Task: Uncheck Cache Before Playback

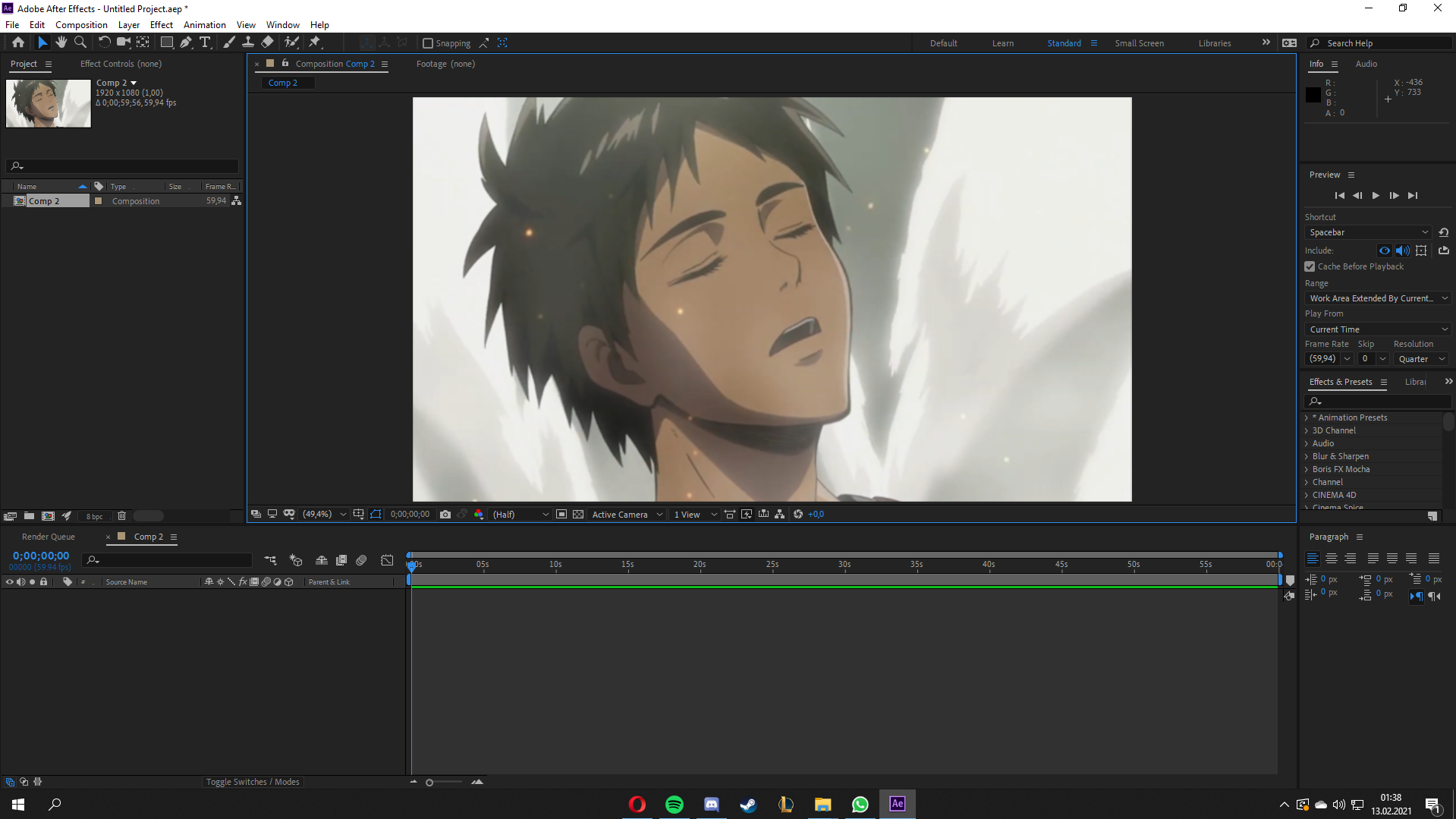Action: 1310,266
